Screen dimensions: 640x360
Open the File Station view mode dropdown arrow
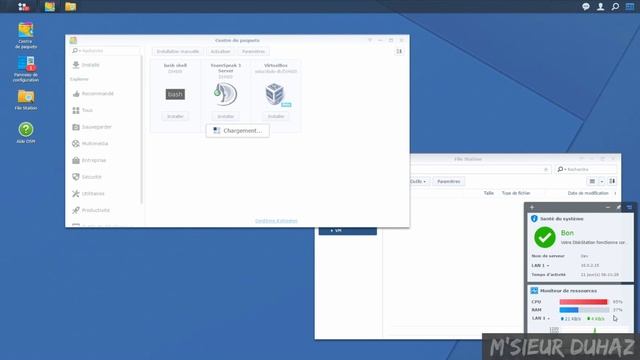point(602,181)
